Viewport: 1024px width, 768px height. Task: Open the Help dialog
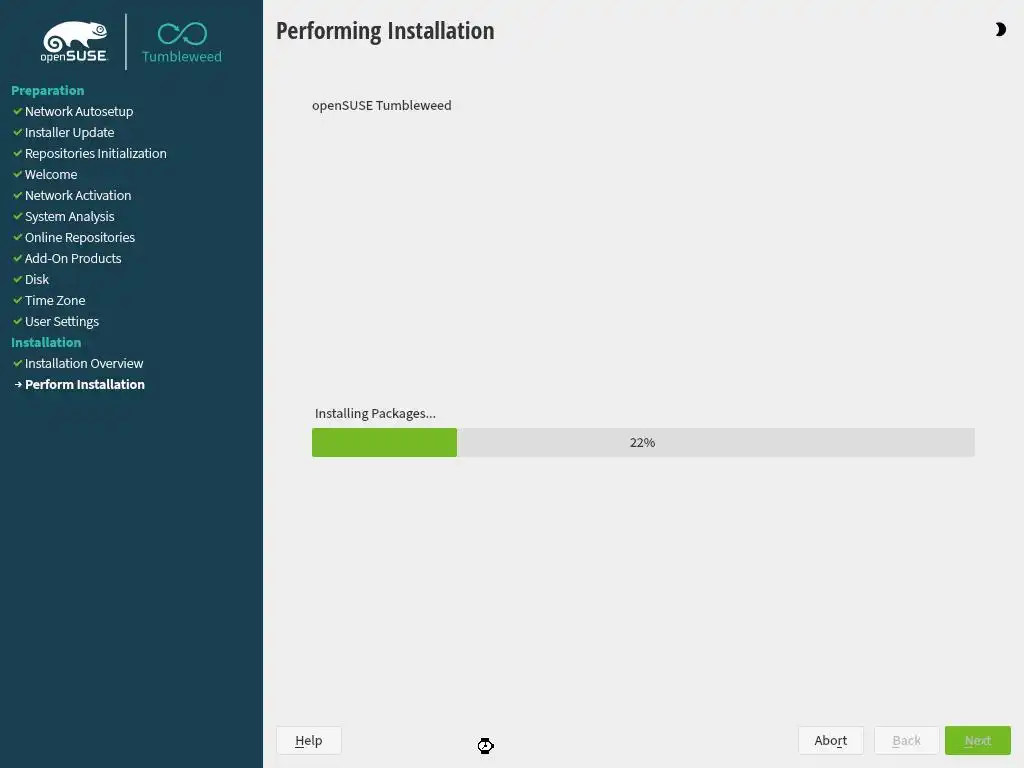pyautogui.click(x=308, y=741)
